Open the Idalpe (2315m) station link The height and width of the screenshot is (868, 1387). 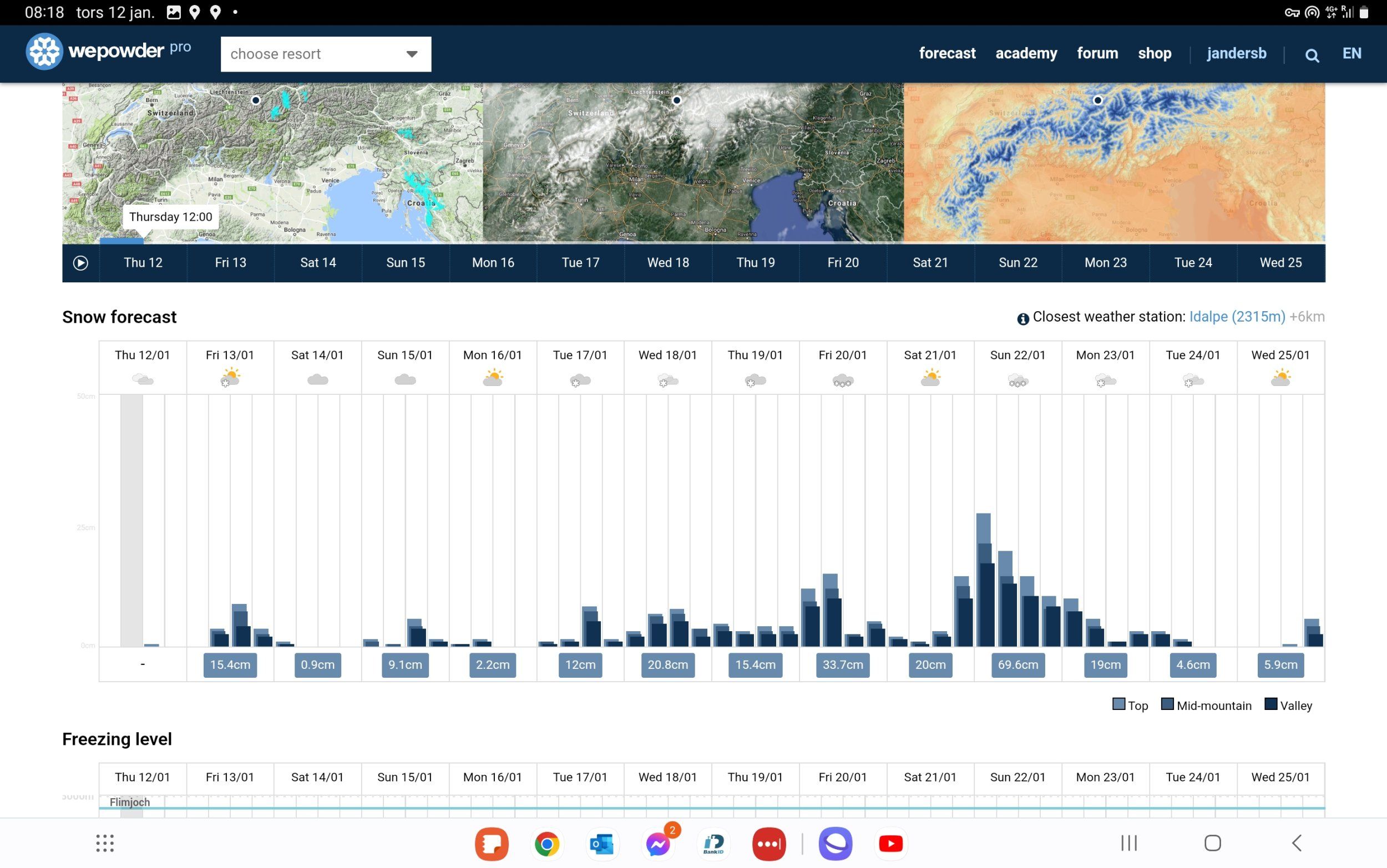1237,317
